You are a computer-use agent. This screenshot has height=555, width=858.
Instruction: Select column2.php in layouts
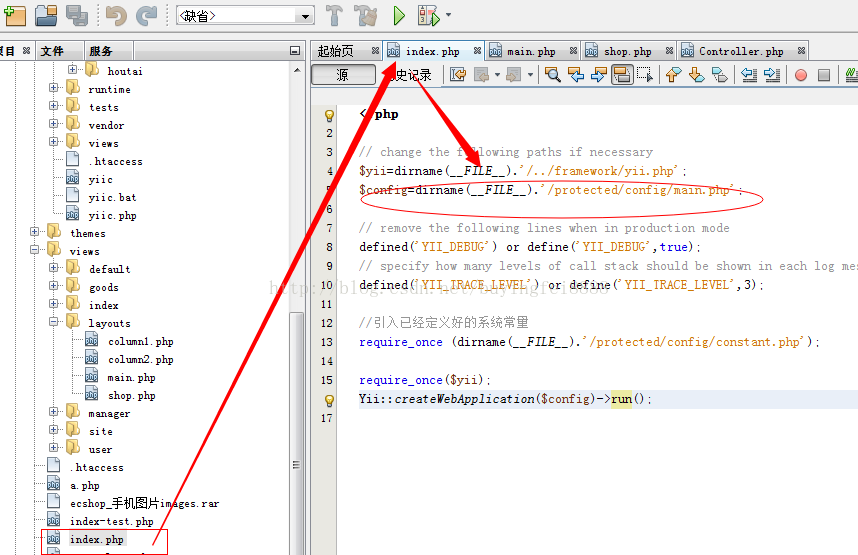(141, 360)
